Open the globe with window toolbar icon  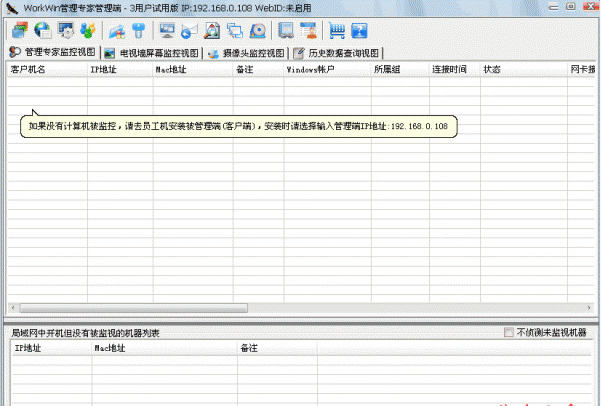(43, 30)
